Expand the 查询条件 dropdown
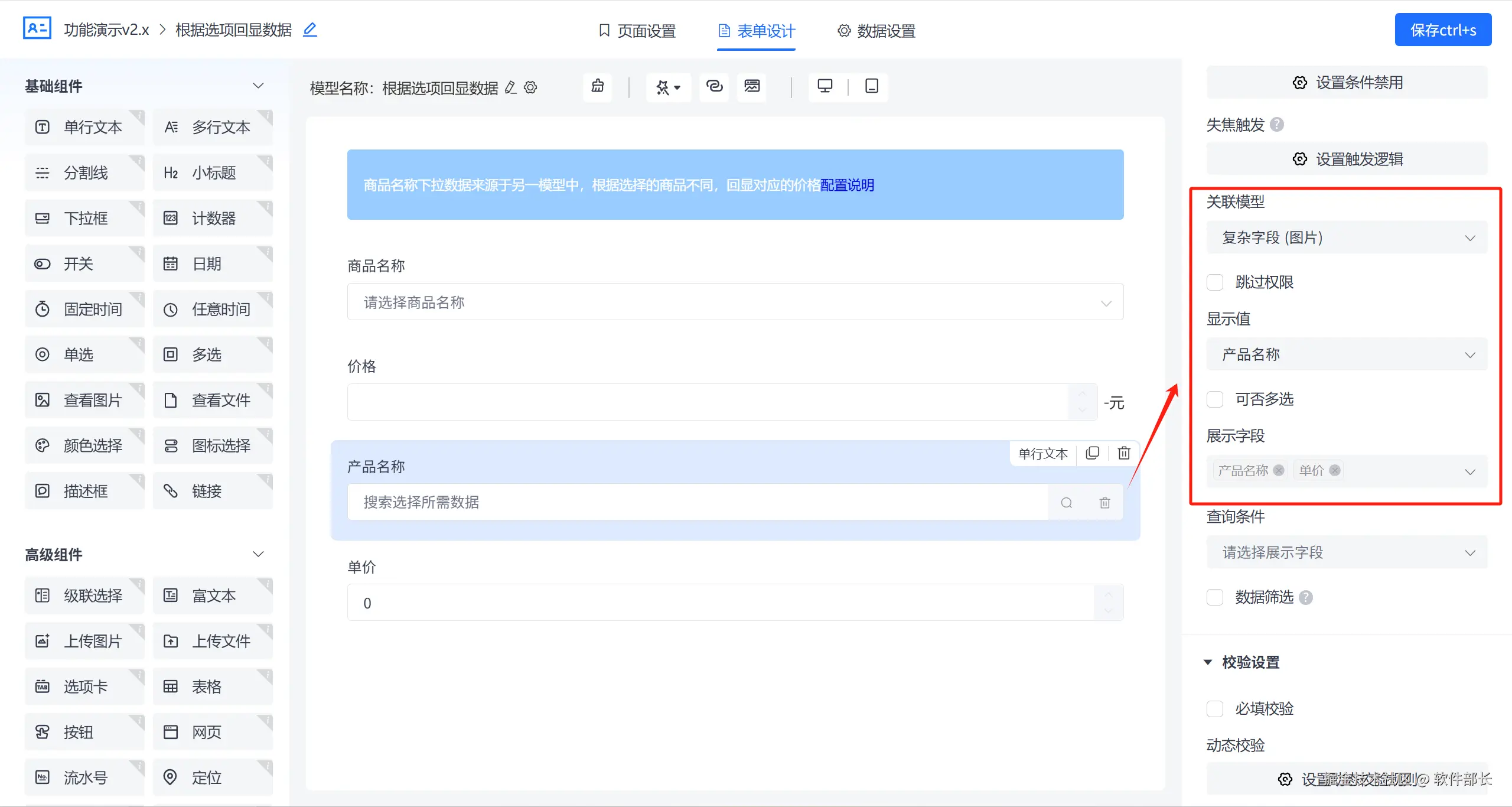The image size is (1512, 807). tap(1347, 552)
